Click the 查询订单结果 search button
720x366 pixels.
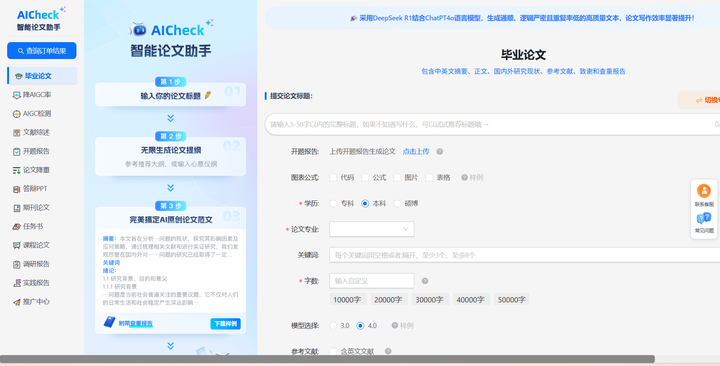coord(42,51)
